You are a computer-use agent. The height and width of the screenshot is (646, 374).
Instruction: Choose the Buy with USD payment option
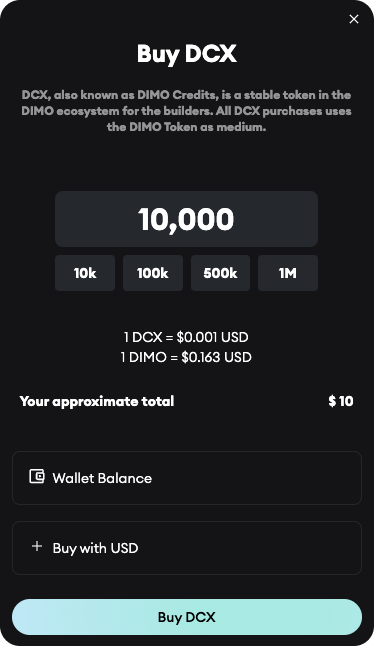pyautogui.click(x=187, y=548)
